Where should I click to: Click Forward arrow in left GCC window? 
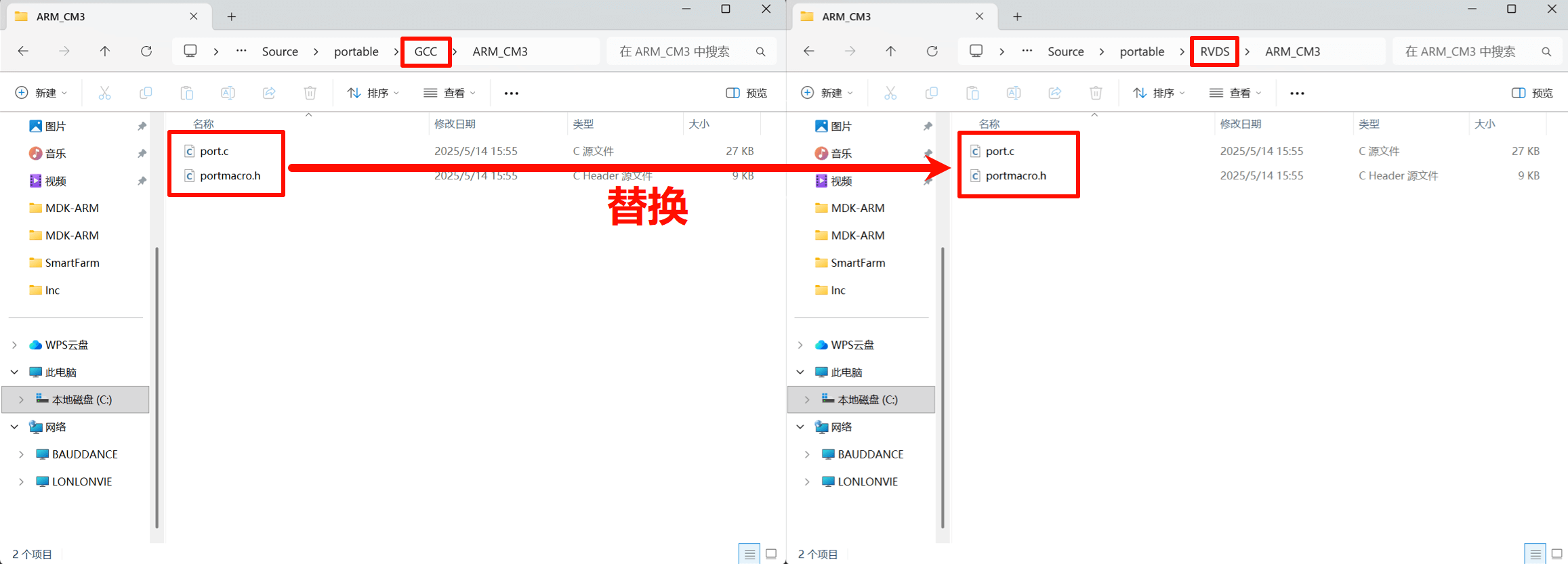64,51
